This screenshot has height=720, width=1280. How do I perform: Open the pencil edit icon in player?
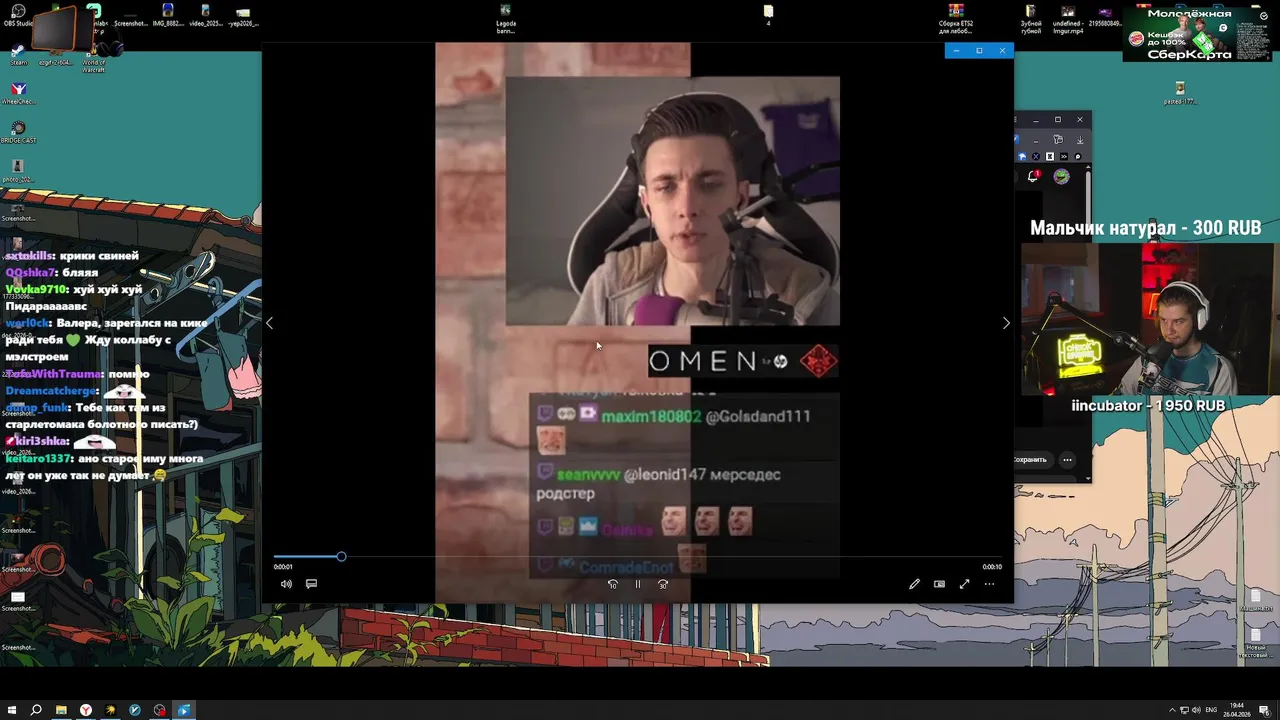pyautogui.click(x=914, y=584)
